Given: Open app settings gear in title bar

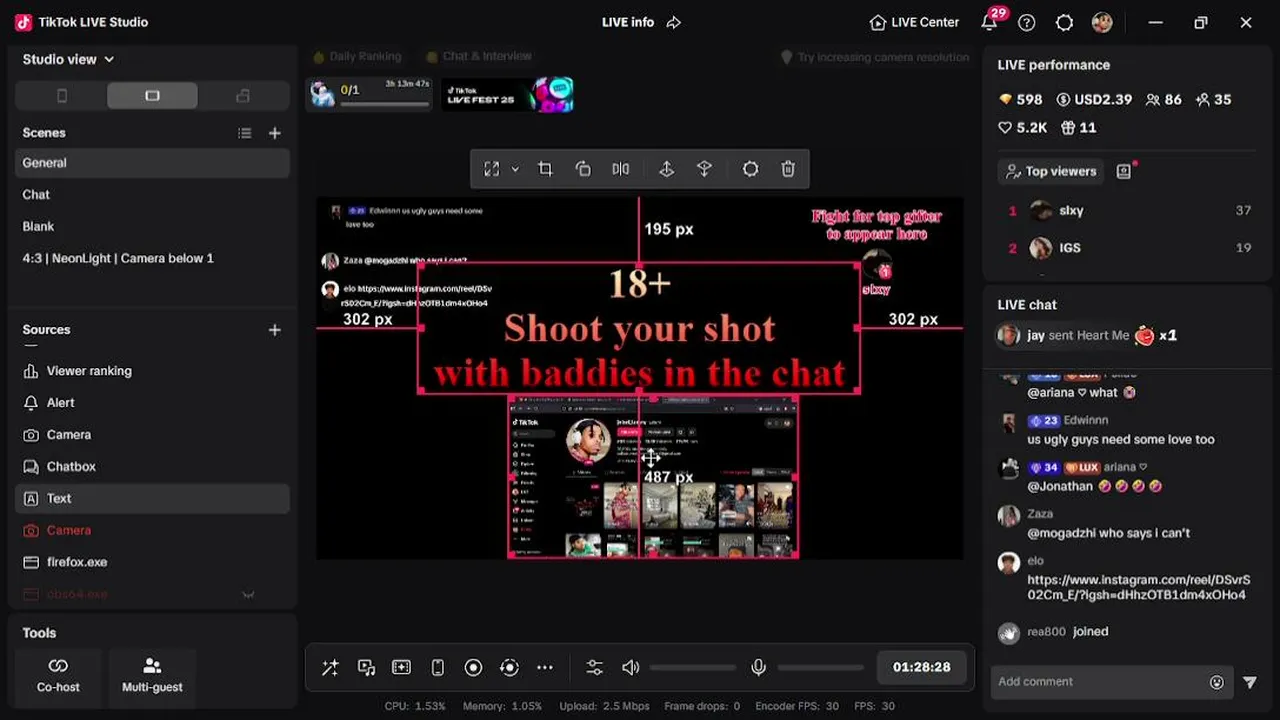Looking at the screenshot, I should coord(1064,22).
